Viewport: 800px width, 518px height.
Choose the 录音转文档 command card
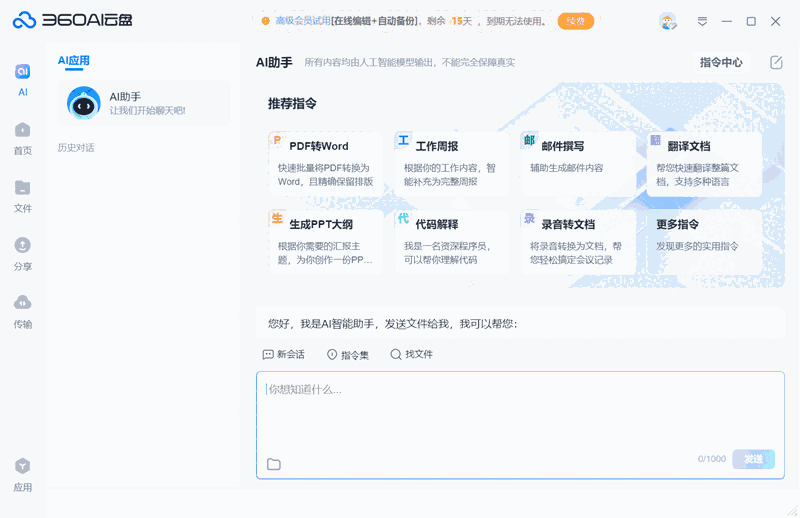[x=578, y=242]
